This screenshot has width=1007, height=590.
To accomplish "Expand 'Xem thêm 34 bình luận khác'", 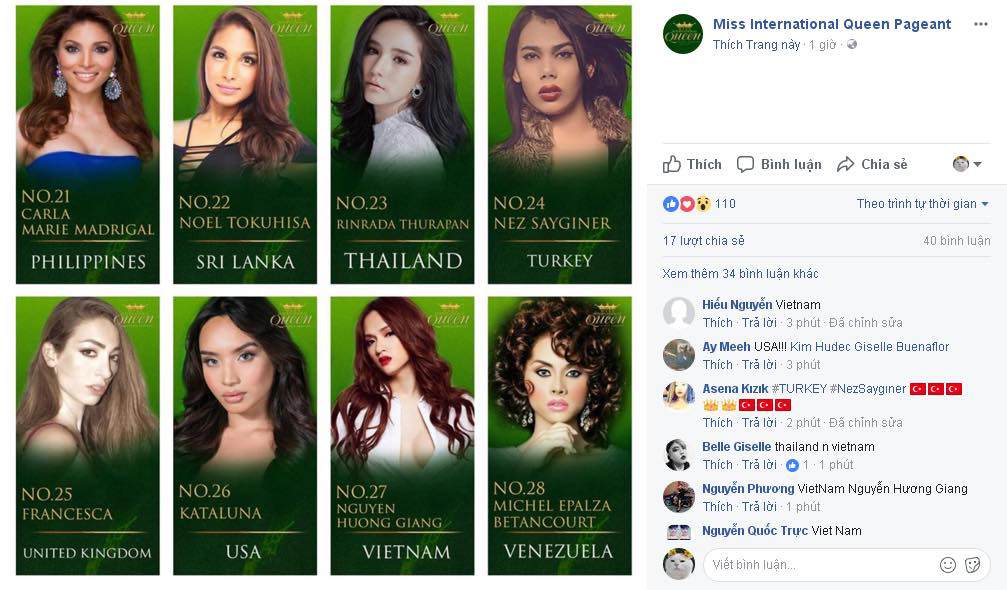I will coord(740,274).
